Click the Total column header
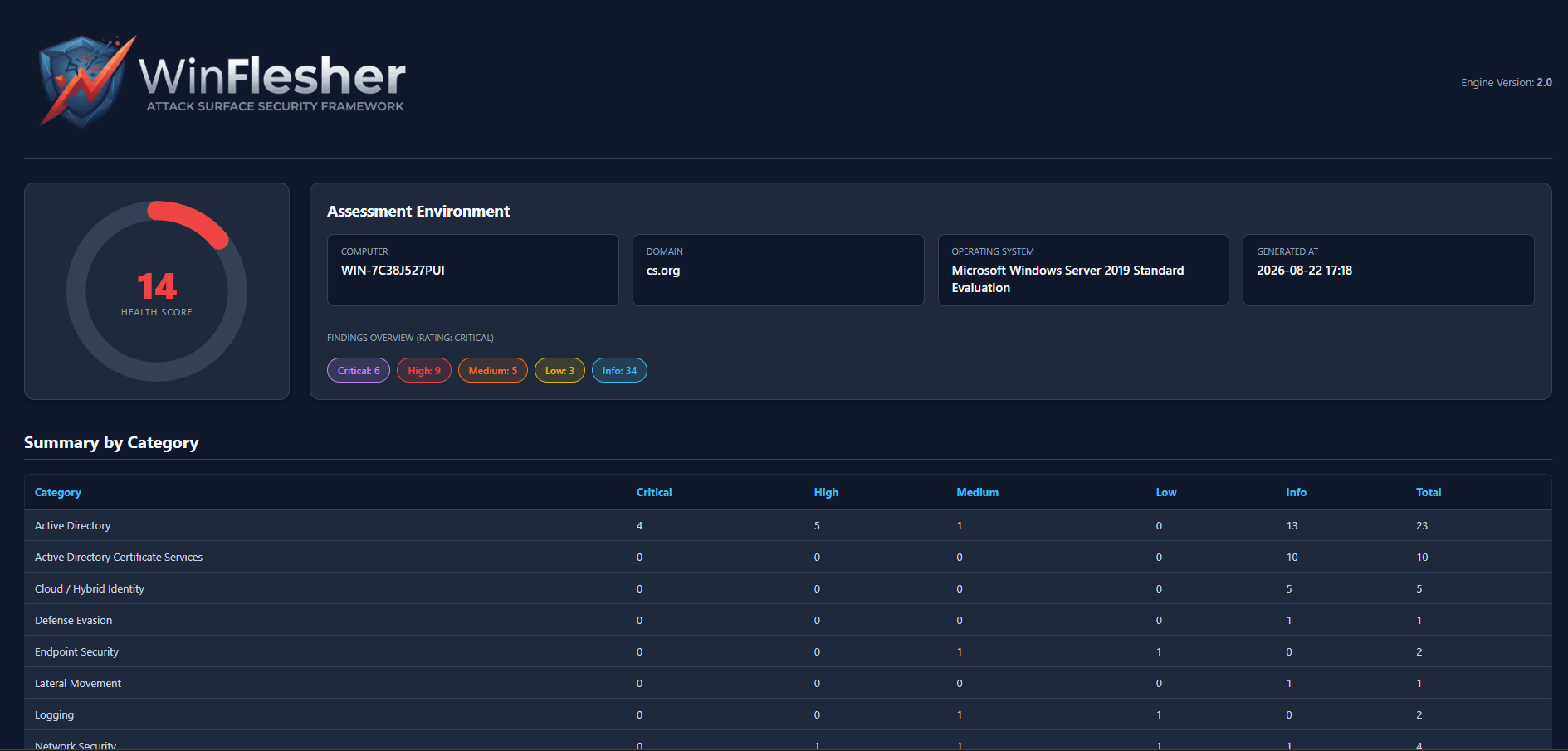Viewport: 1568px width, 751px height. click(x=1429, y=492)
